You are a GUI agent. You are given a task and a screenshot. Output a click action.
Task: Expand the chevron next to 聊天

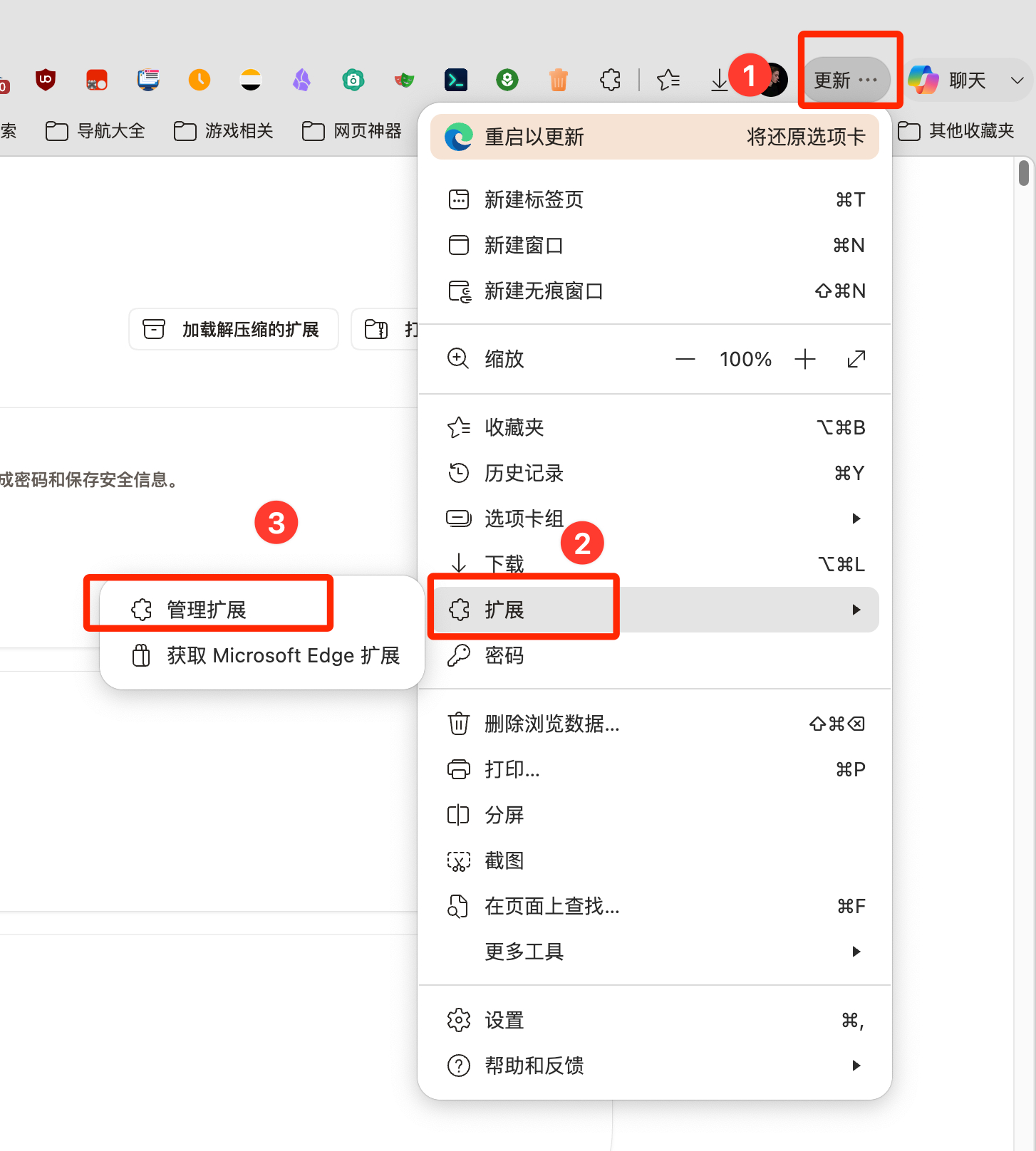coord(1017,80)
